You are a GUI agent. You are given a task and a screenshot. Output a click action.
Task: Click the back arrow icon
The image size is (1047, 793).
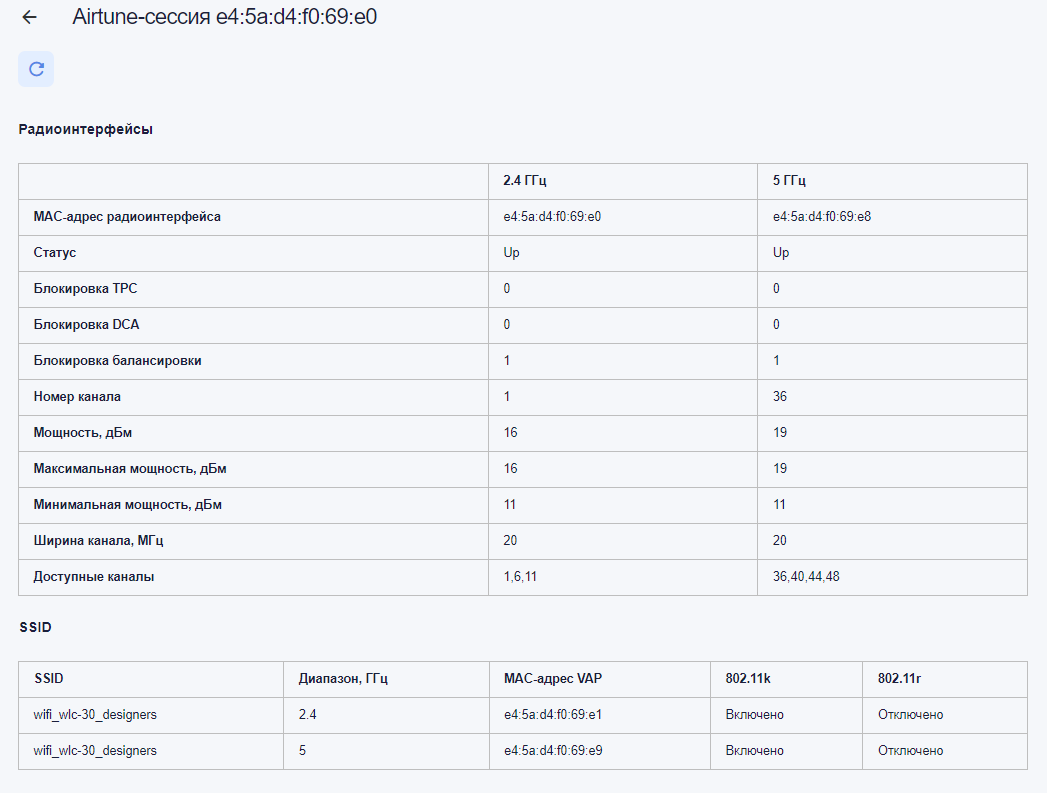coord(29,17)
